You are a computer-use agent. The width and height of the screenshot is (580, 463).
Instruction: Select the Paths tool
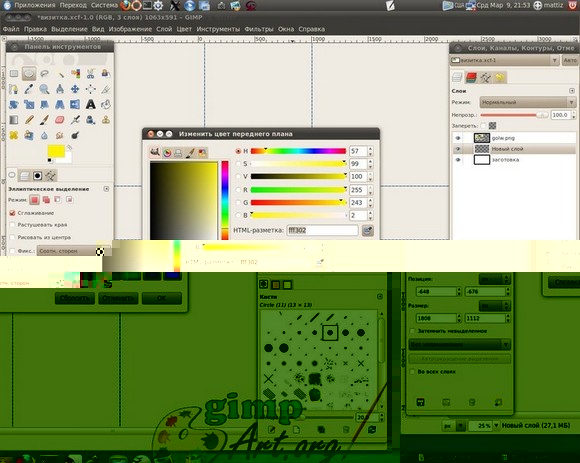click(x=14, y=89)
